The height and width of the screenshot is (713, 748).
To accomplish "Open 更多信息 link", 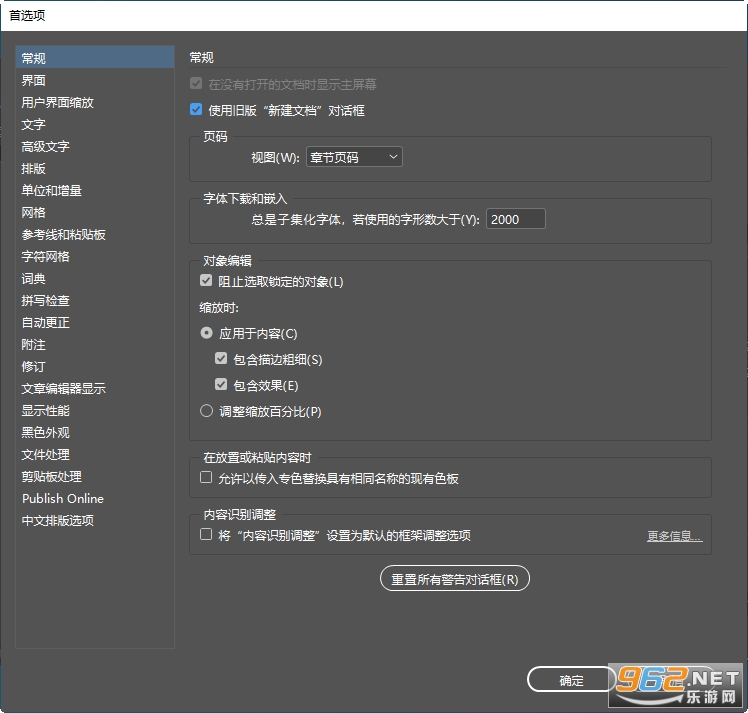I will (674, 536).
